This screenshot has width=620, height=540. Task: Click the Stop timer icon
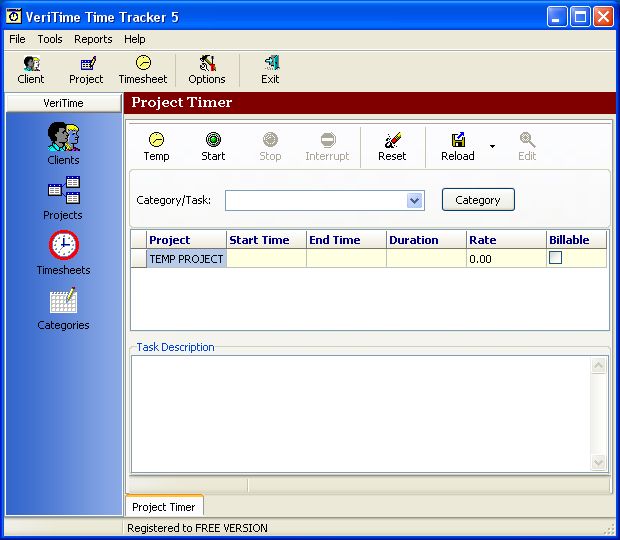click(x=270, y=147)
